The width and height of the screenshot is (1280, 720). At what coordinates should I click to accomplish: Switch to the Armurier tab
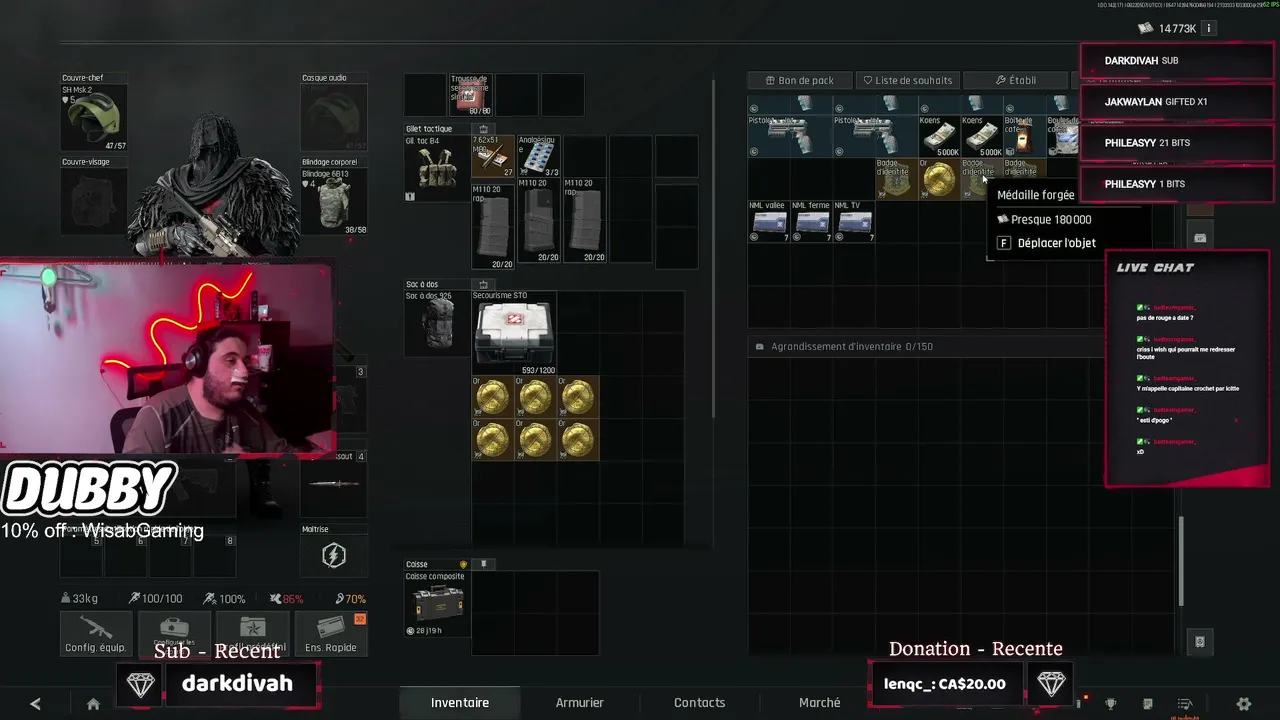580,703
